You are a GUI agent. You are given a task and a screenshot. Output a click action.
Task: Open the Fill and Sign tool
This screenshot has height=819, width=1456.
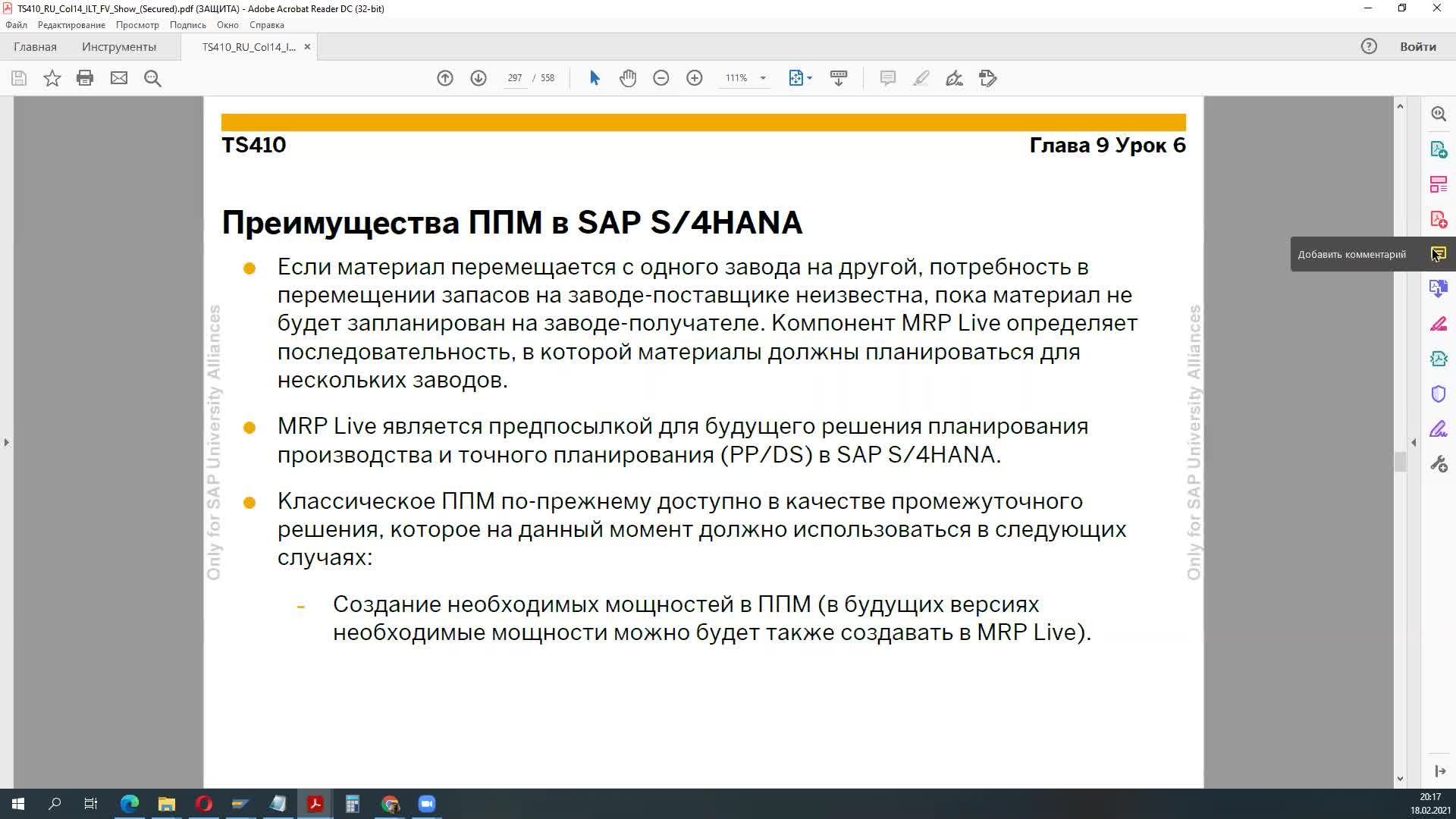1439,324
